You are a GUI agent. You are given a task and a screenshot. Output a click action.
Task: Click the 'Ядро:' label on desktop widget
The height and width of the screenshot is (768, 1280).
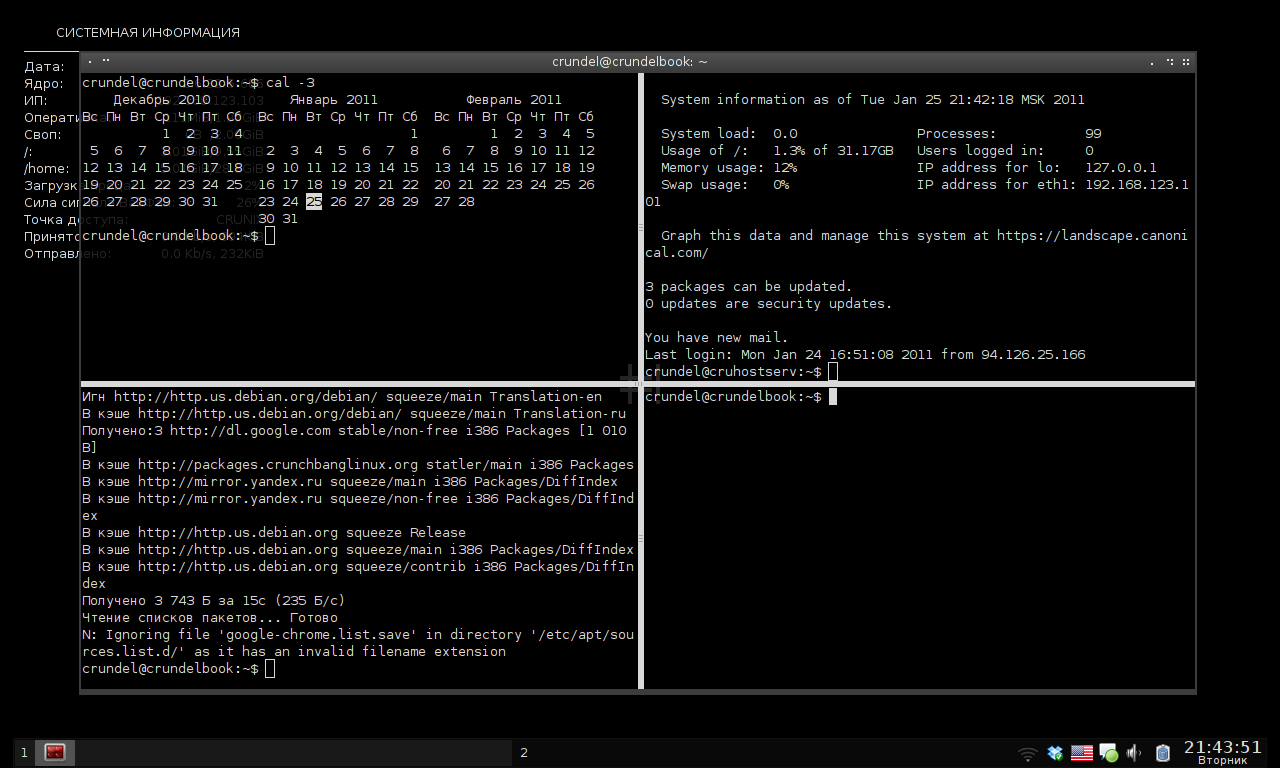(44, 84)
